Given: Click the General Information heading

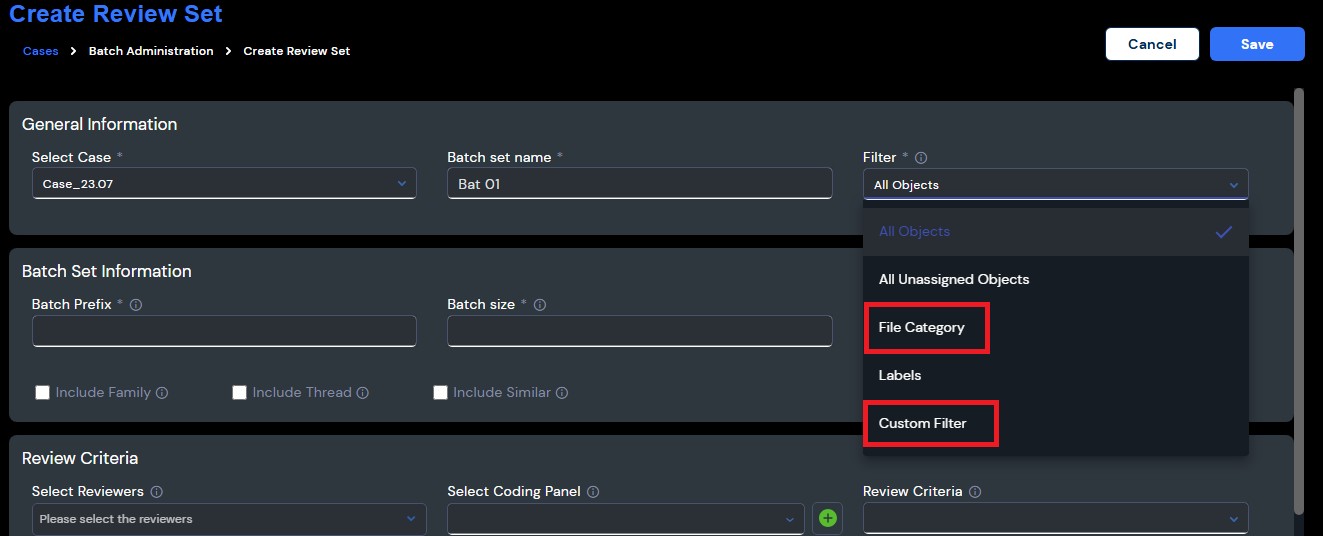Looking at the screenshot, I should [x=100, y=125].
